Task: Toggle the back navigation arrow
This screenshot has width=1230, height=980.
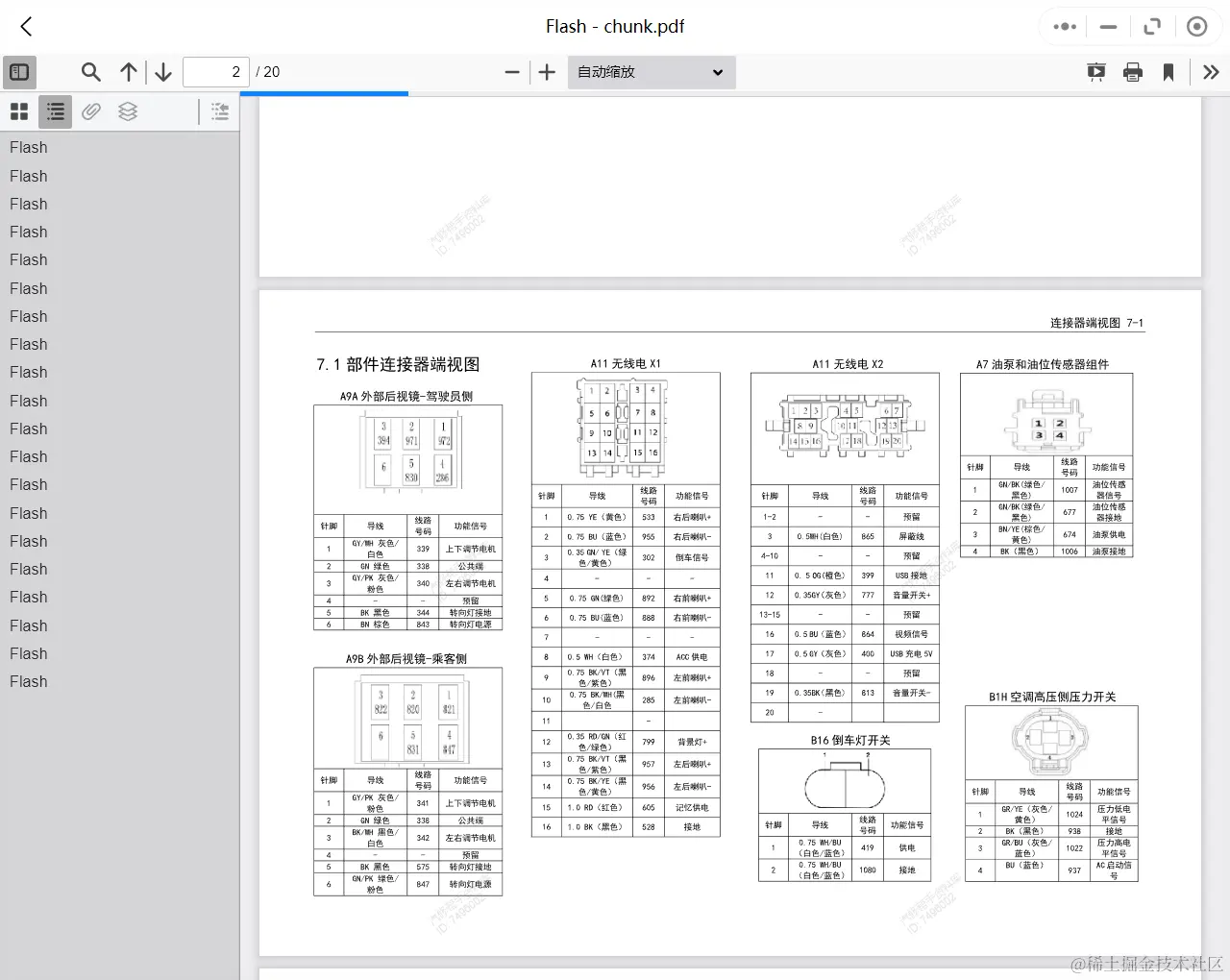Action: (26, 27)
